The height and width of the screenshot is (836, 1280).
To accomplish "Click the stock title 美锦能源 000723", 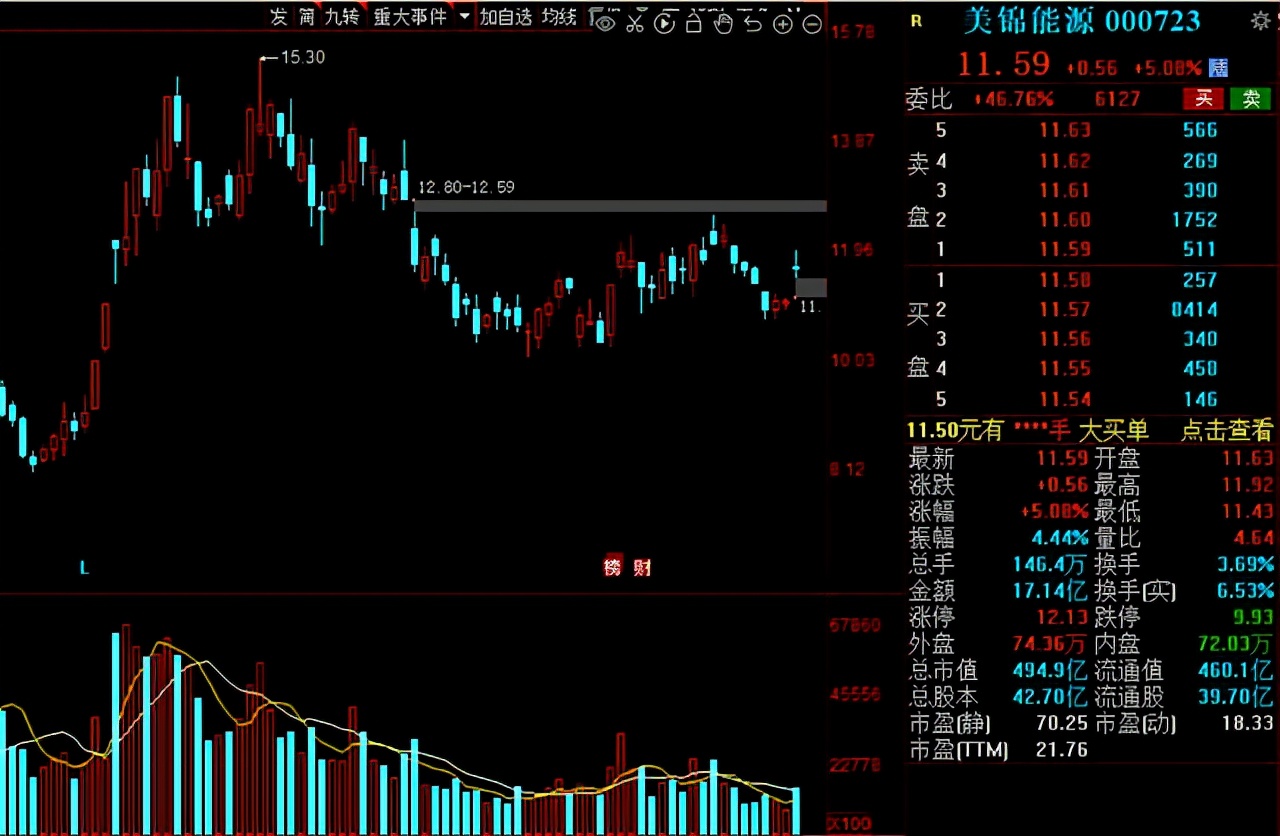I will click(x=1081, y=21).
